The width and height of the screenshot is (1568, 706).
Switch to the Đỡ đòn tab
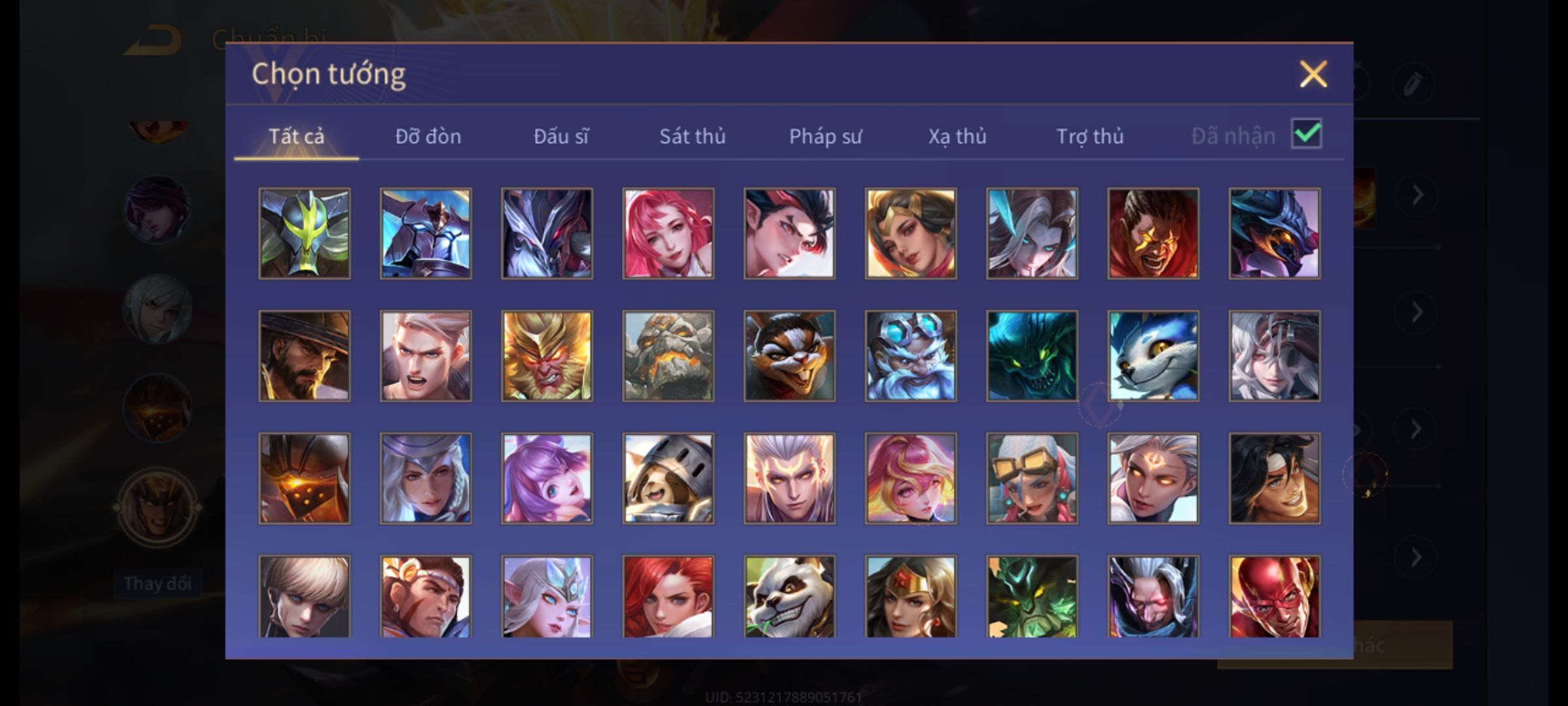click(x=428, y=136)
